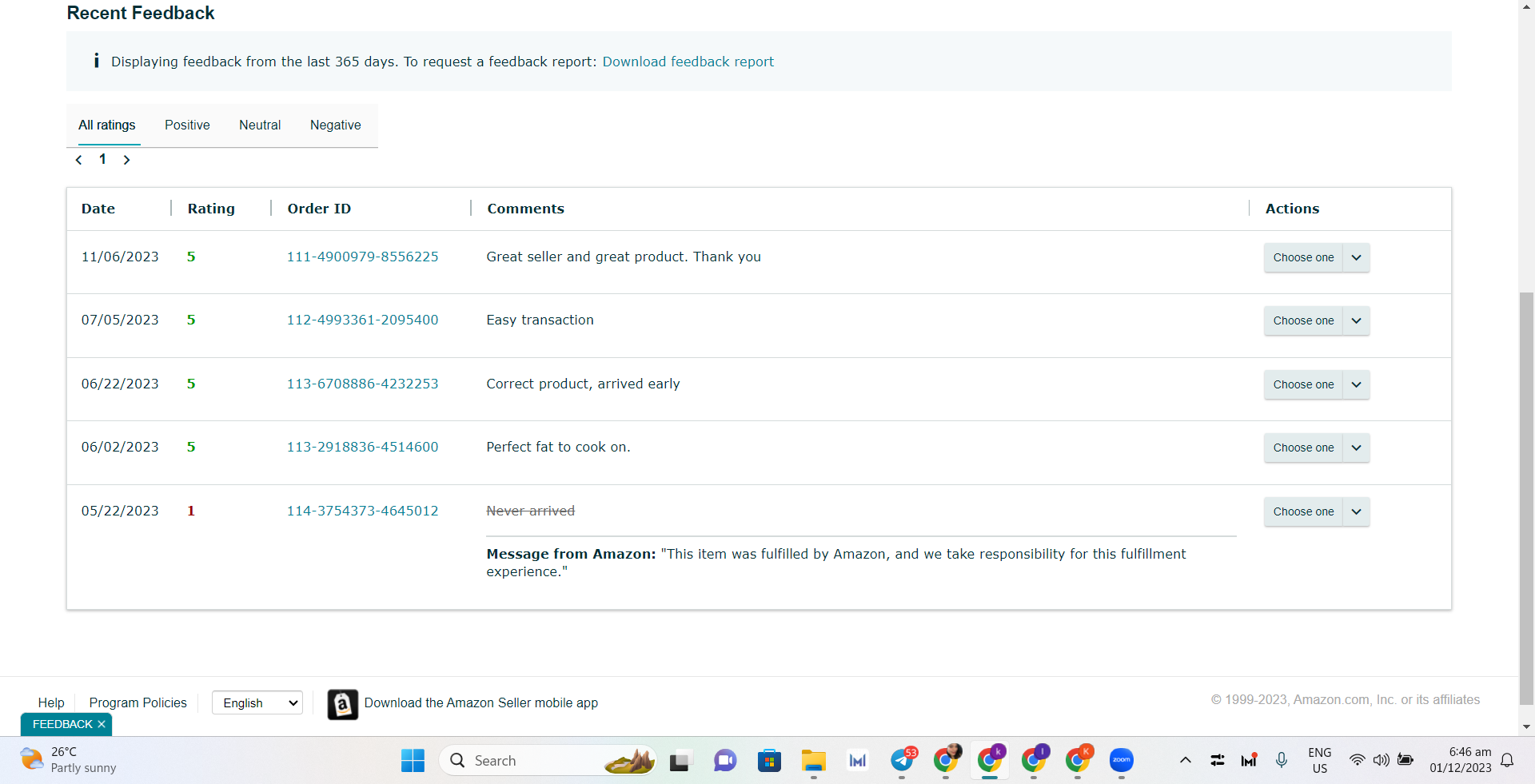
Task: Open Telegram with 53 notifications badge
Action: 903,761
